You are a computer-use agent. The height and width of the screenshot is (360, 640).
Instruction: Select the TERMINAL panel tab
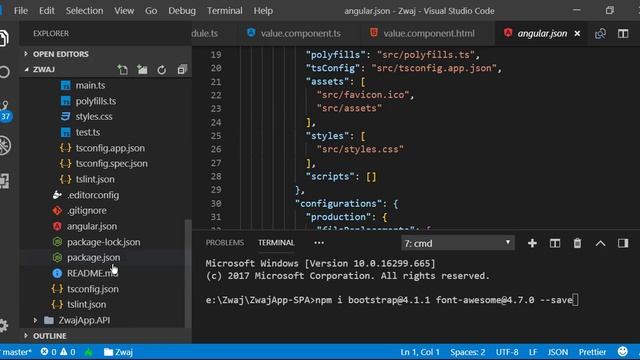pos(276,243)
